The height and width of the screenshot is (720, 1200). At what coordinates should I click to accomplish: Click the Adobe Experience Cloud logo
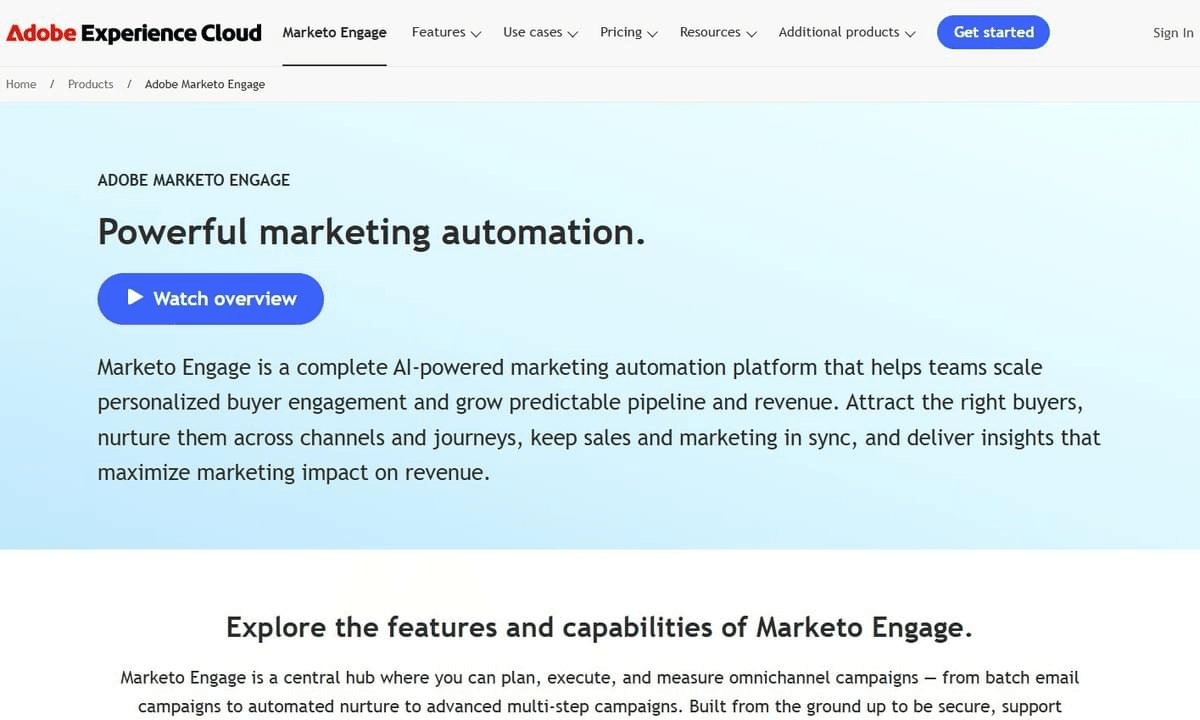pyautogui.click(x=134, y=33)
